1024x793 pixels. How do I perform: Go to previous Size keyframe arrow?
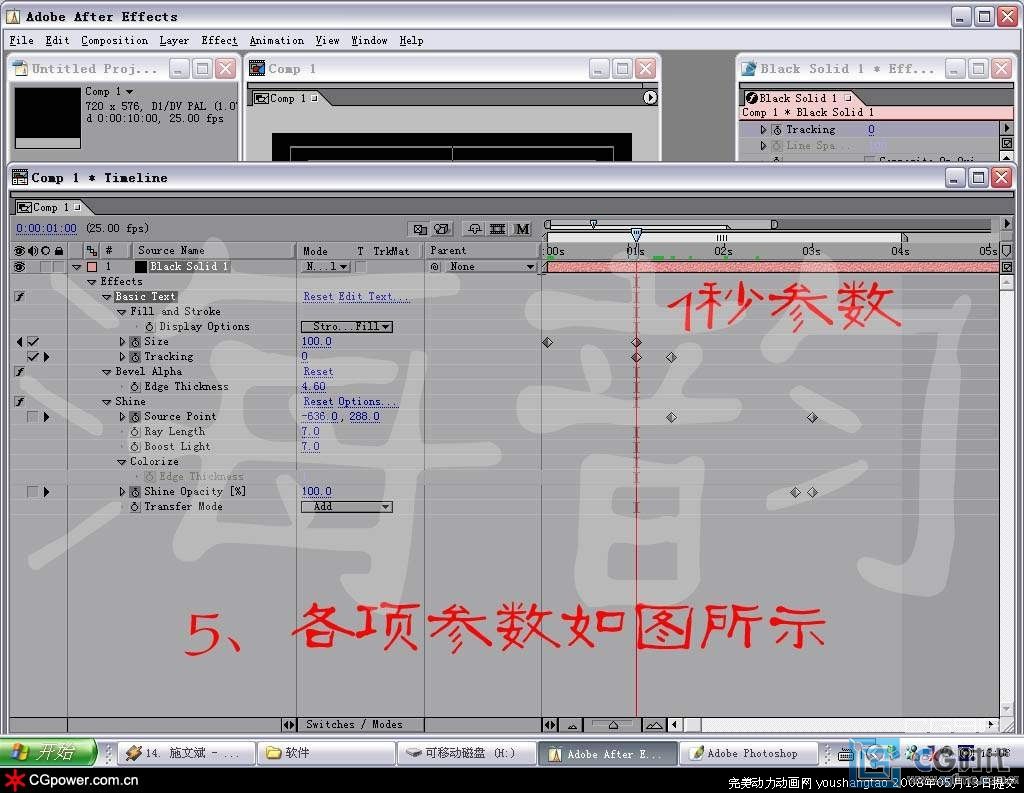(19, 342)
